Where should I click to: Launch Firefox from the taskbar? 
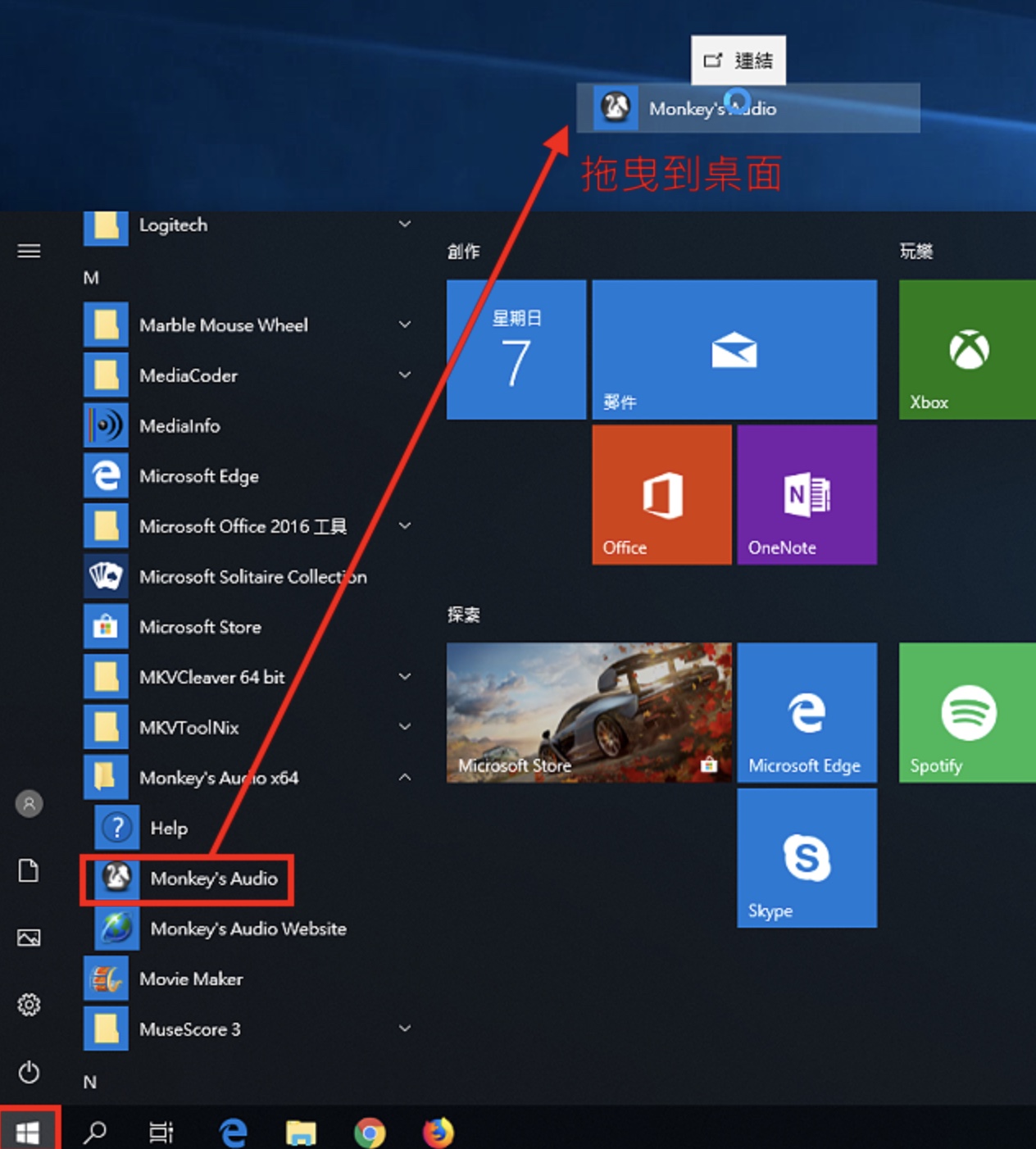pyautogui.click(x=438, y=1133)
